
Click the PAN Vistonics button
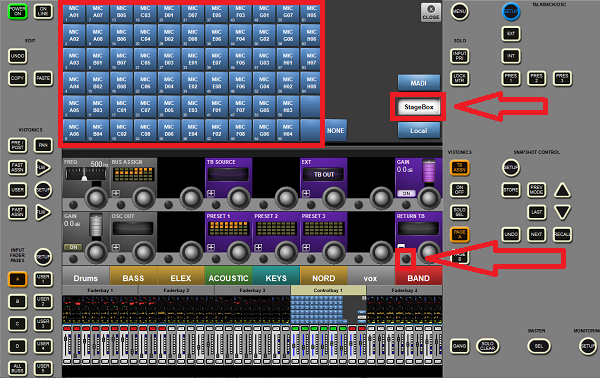pyautogui.click(x=43, y=145)
